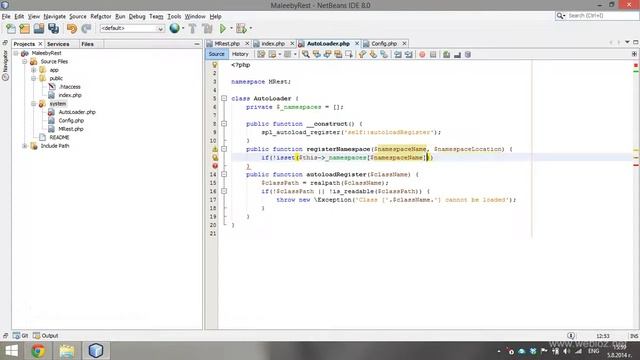The width and height of the screenshot is (640, 360).
Task: Open the Navigator side panel
Action: point(5,65)
